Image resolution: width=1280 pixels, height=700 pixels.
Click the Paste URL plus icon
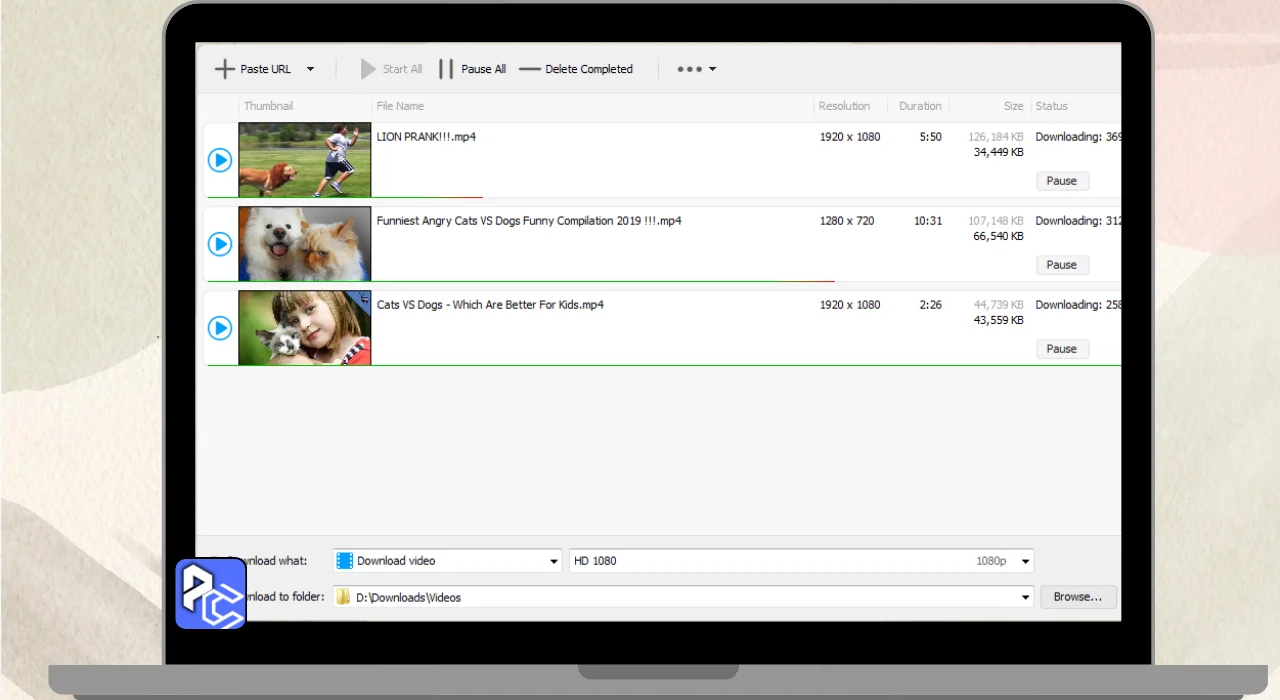[x=225, y=69]
